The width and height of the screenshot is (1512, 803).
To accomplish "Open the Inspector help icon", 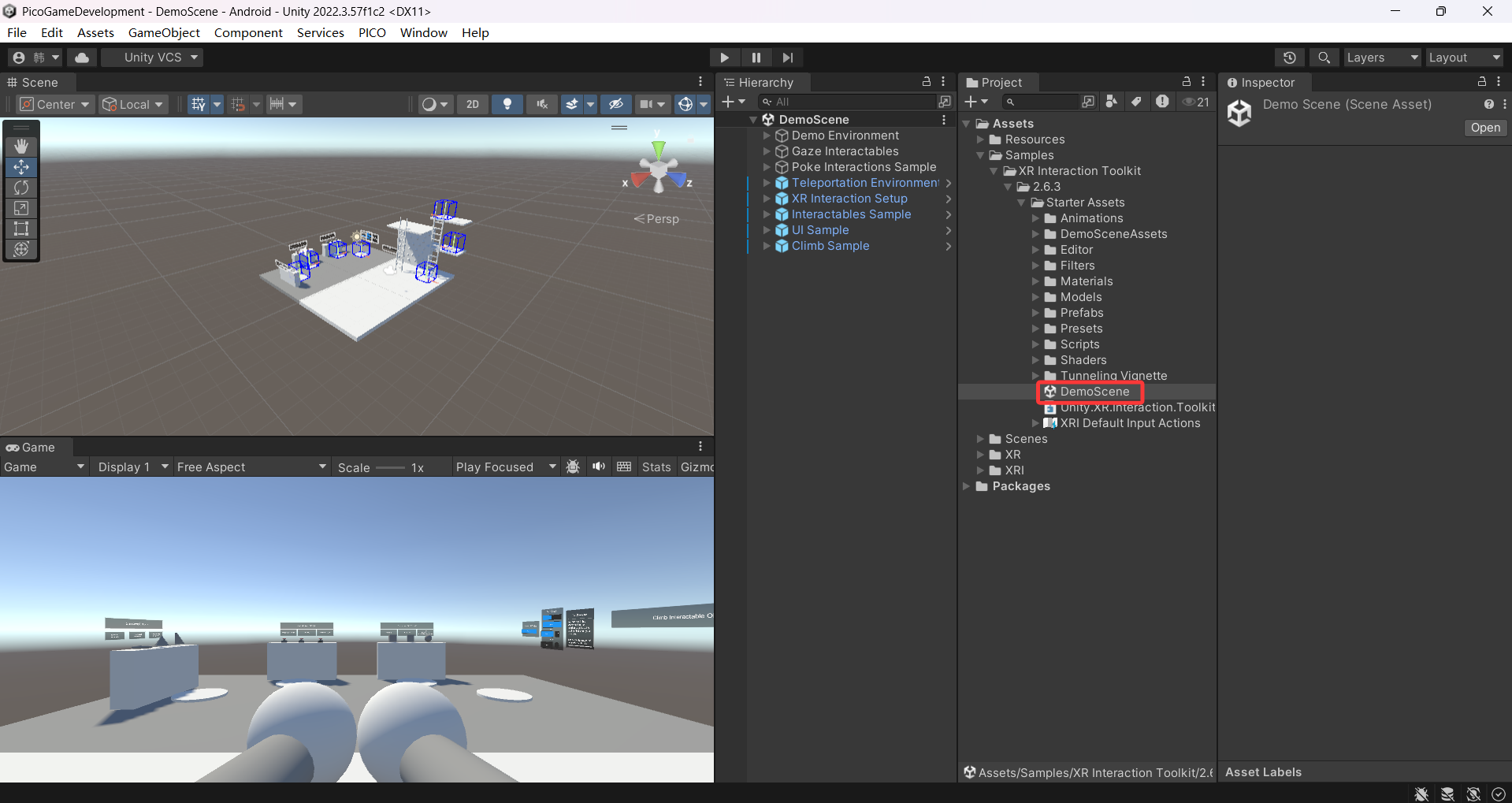I will pos(1488,104).
